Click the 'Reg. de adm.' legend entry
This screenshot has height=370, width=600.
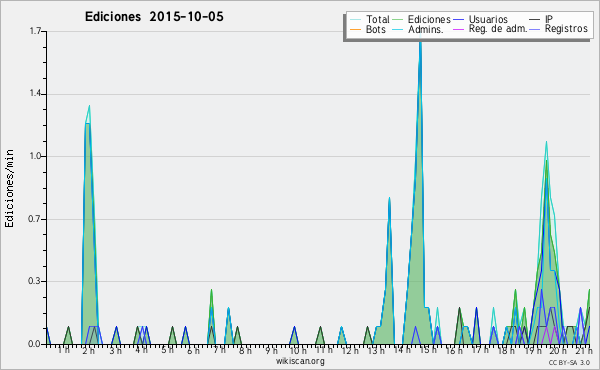(x=498, y=29)
